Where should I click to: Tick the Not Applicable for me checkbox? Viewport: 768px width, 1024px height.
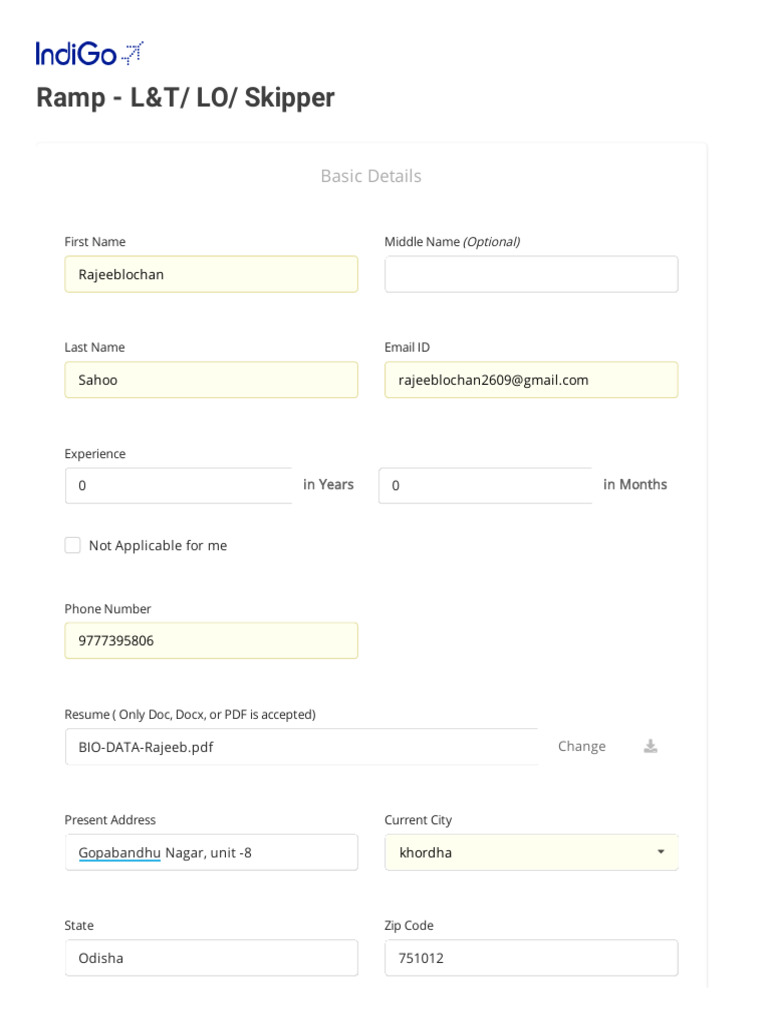(73, 545)
